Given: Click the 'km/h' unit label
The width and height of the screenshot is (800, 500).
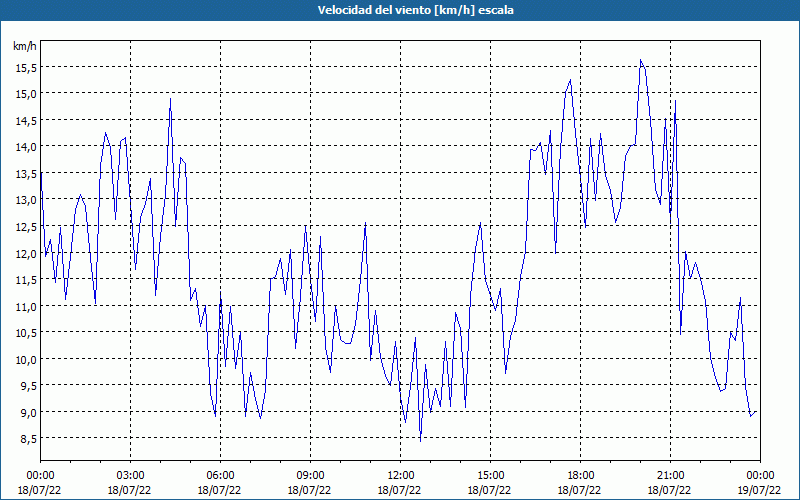Looking at the screenshot, I should tap(25, 46).
